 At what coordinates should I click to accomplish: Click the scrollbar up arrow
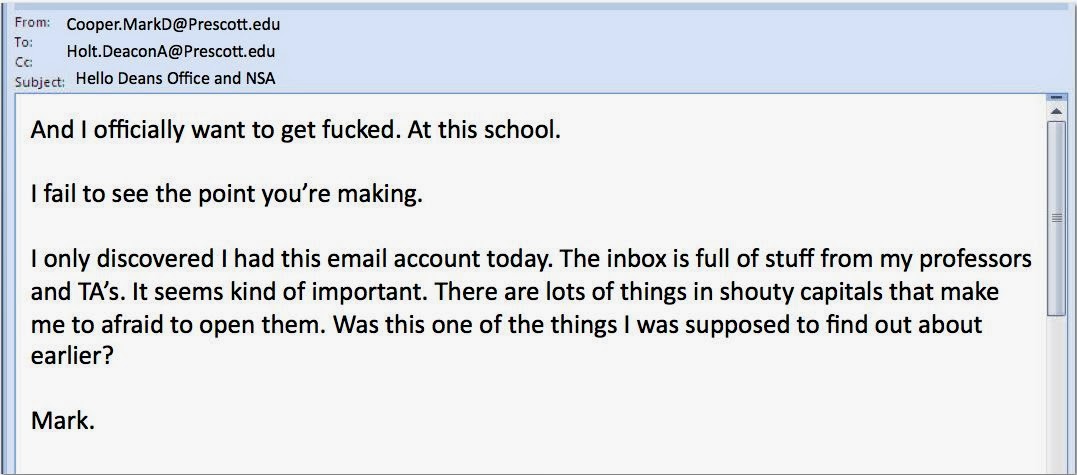[x=1057, y=109]
